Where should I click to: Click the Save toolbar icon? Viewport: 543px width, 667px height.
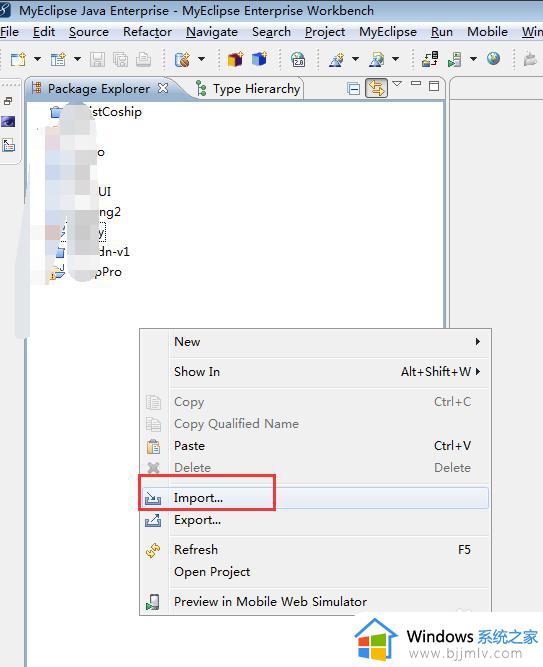pos(97,59)
